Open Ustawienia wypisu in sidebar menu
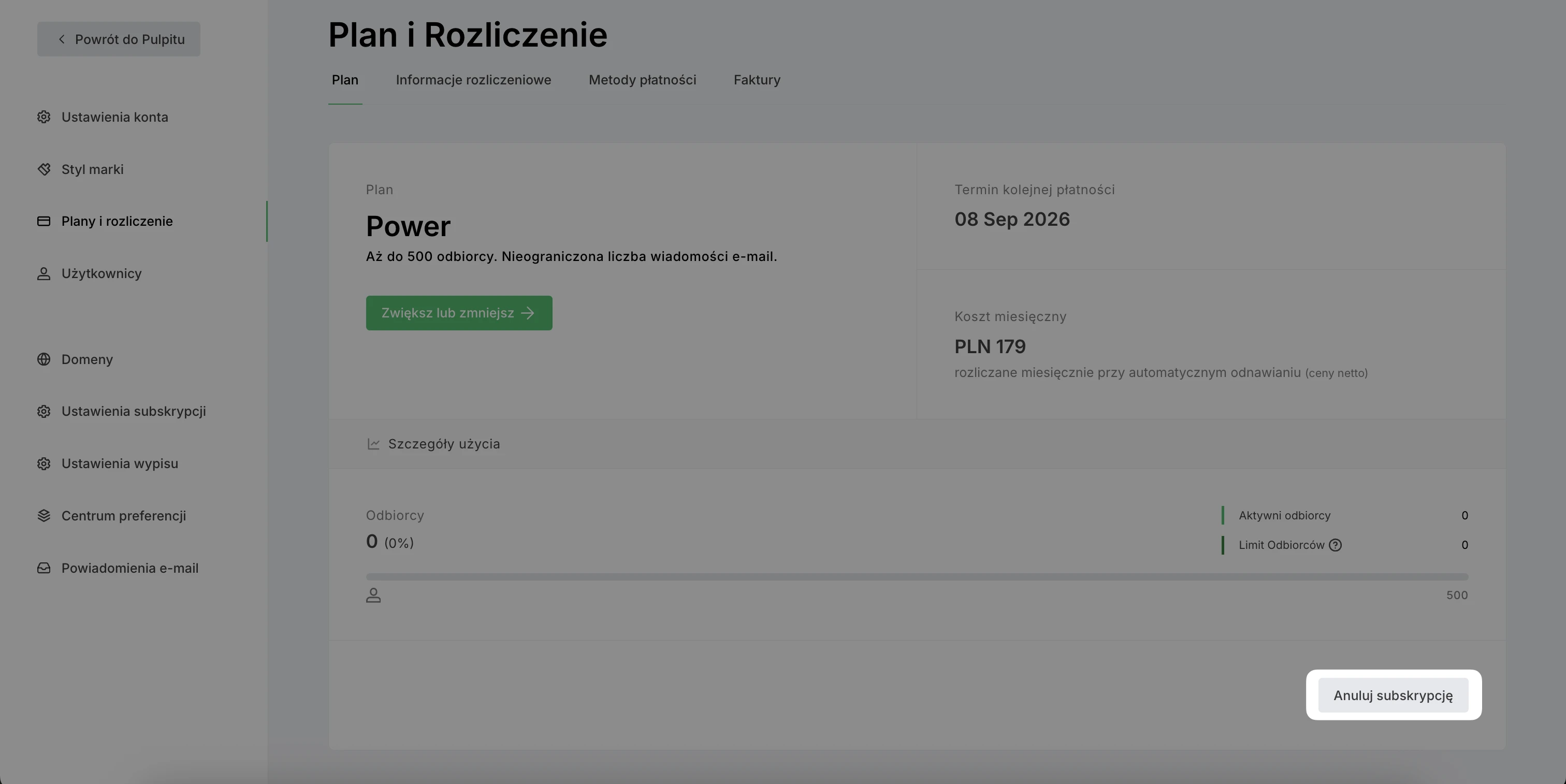1566x784 pixels. 120,463
